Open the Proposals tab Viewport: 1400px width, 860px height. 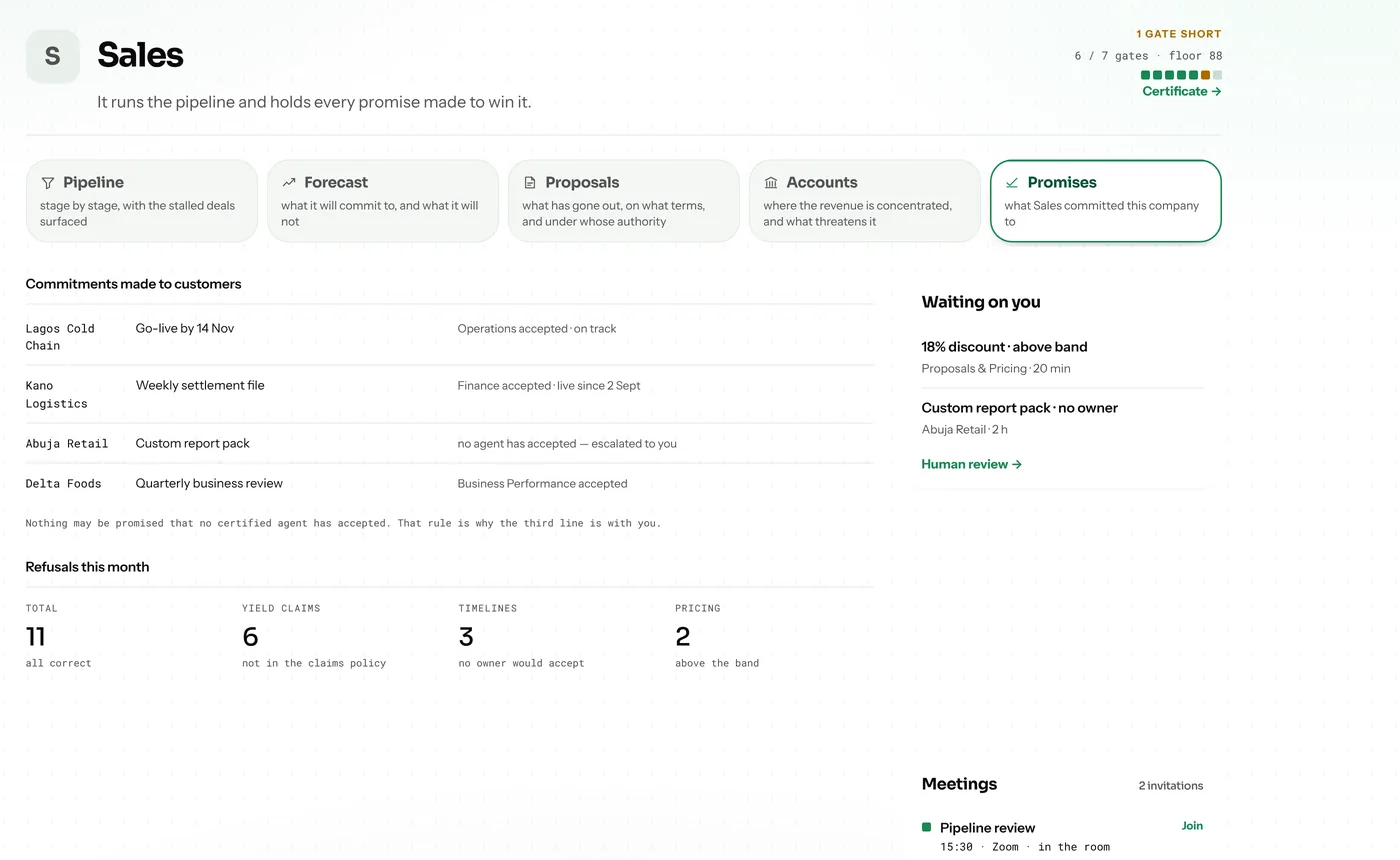click(x=624, y=201)
